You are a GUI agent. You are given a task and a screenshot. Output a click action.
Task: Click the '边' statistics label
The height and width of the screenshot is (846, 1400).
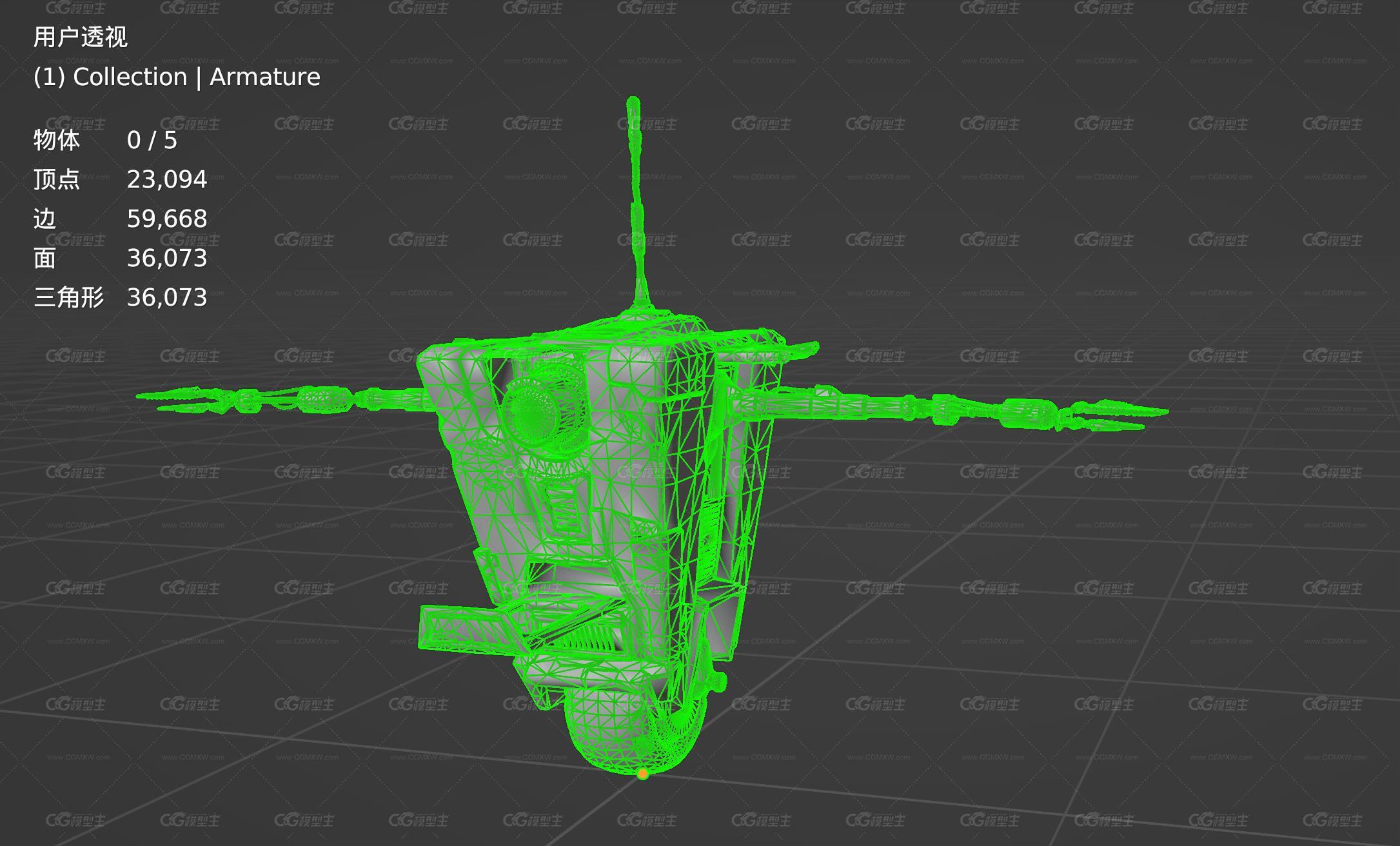tap(45, 219)
